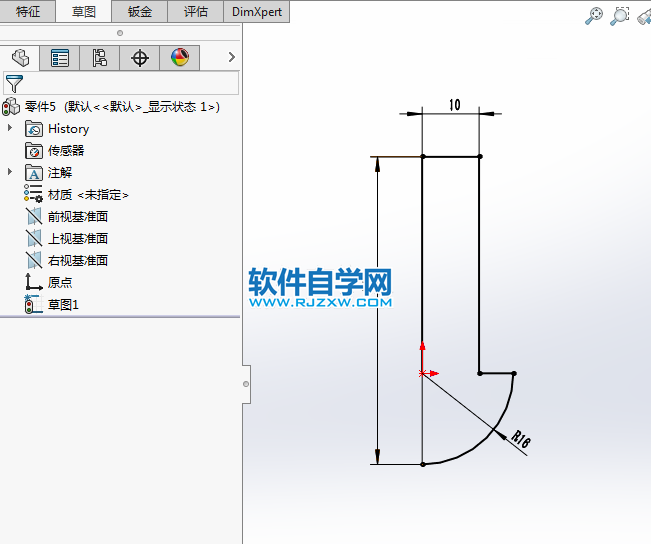Select the 右视基准面 plane icon
Viewport: 651px width, 544px height.
[x=34, y=260]
